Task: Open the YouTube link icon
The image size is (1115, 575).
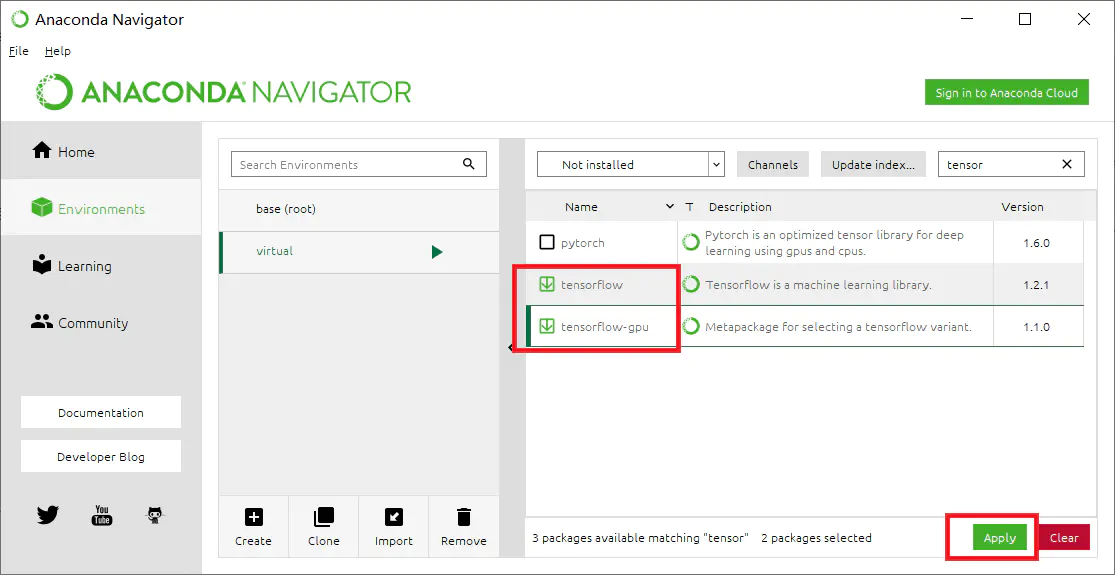Action: tap(102, 515)
